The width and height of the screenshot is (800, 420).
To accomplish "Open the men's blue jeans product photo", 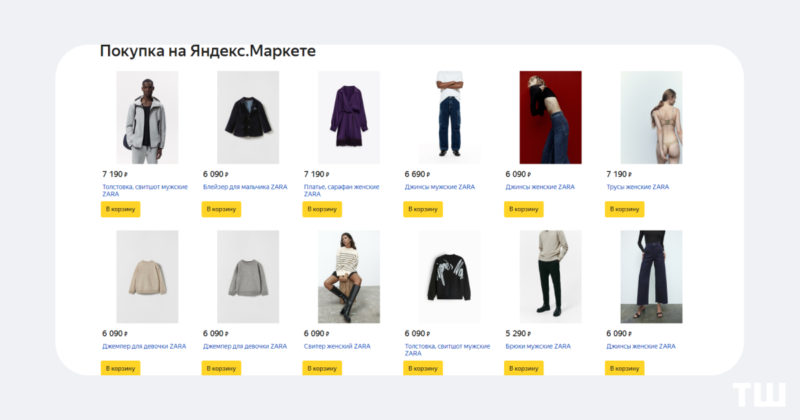I will coord(449,117).
